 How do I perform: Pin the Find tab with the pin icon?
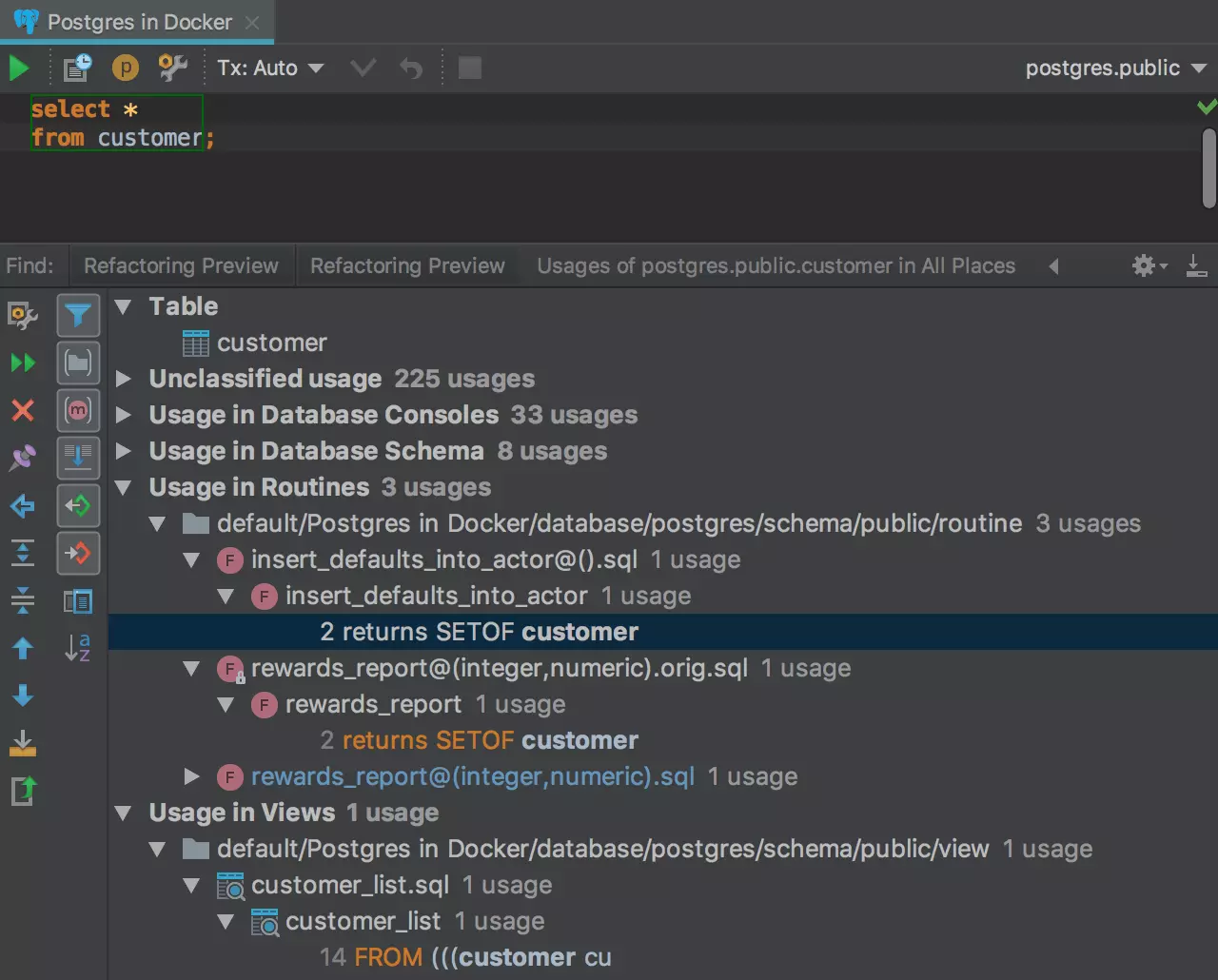tap(23, 458)
